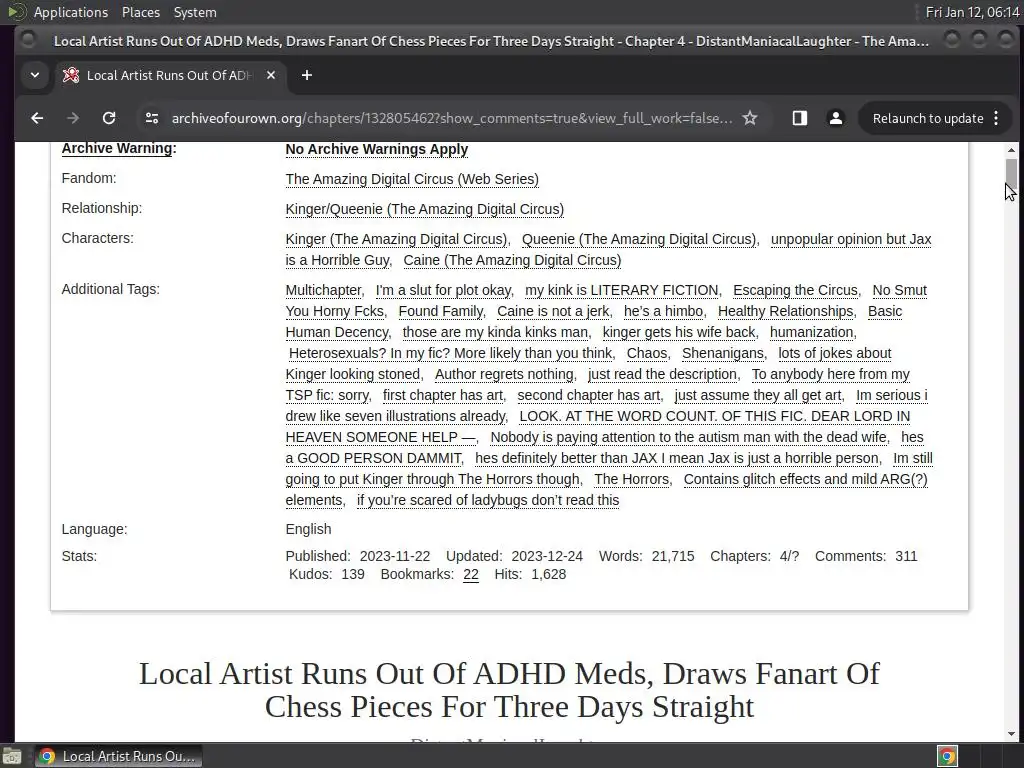Click the clock showing Fri Jan 12
1024x768 pixels.
pos(972,12)
